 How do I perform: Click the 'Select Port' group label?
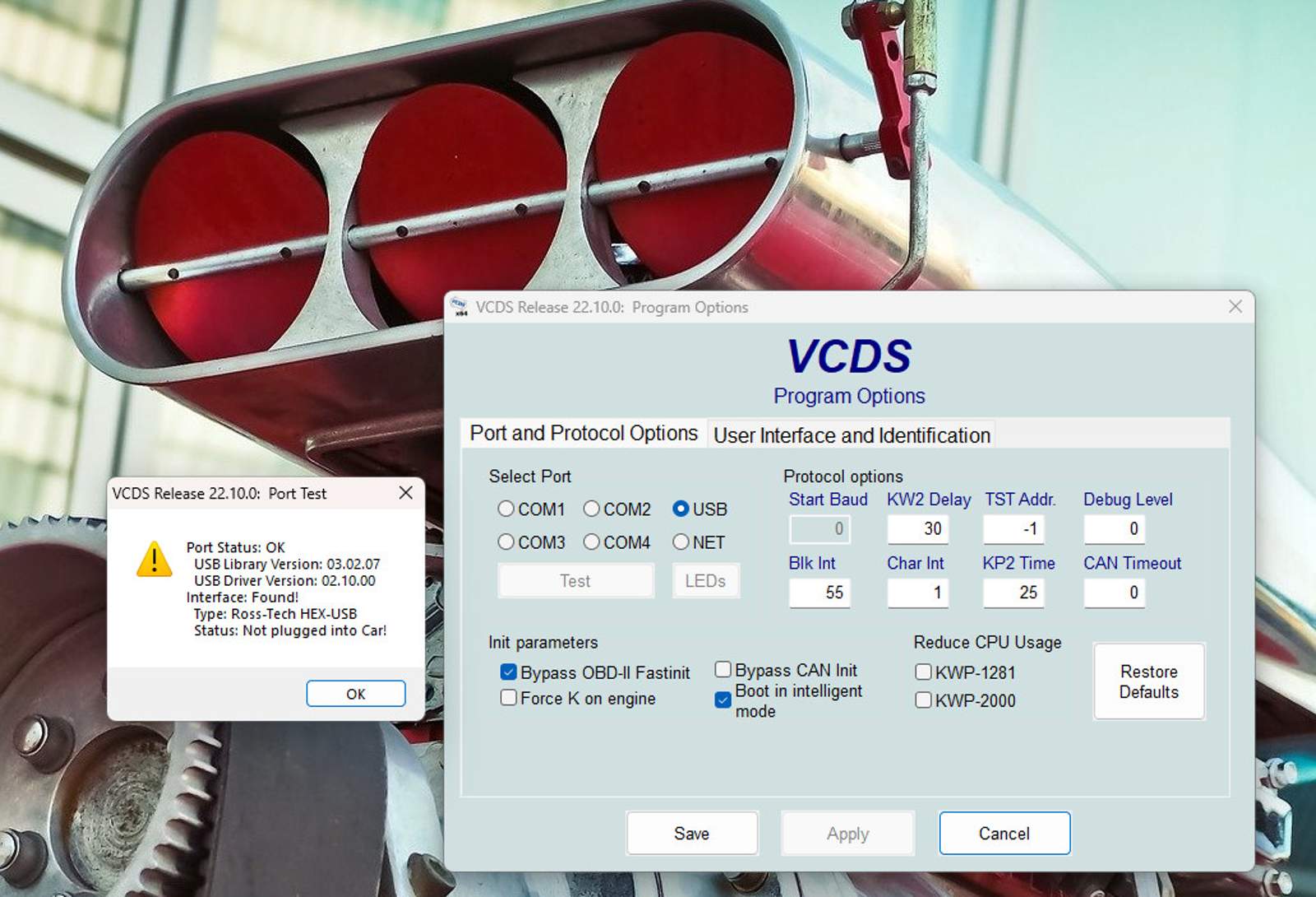click(x=530, y=476)
